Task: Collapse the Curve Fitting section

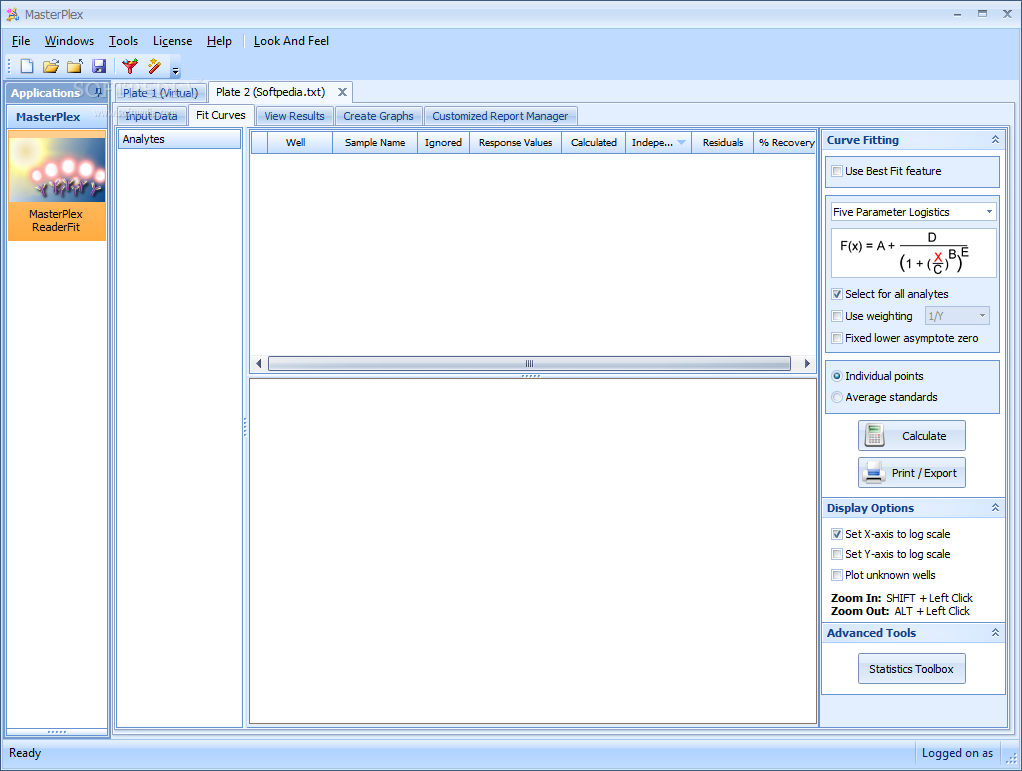Action: tap(995, 139)
